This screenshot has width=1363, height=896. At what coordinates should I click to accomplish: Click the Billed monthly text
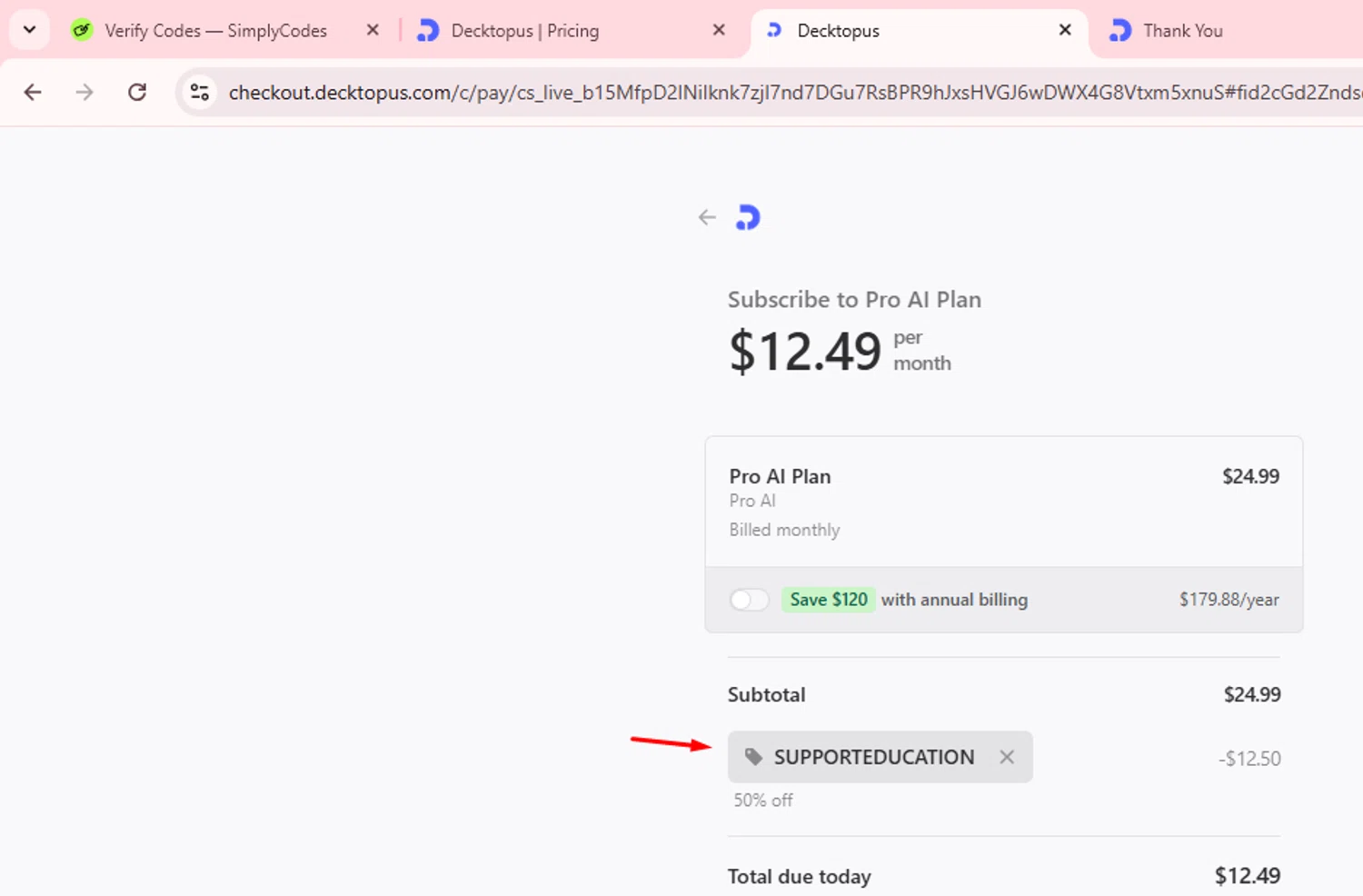(x=784, y=530)
